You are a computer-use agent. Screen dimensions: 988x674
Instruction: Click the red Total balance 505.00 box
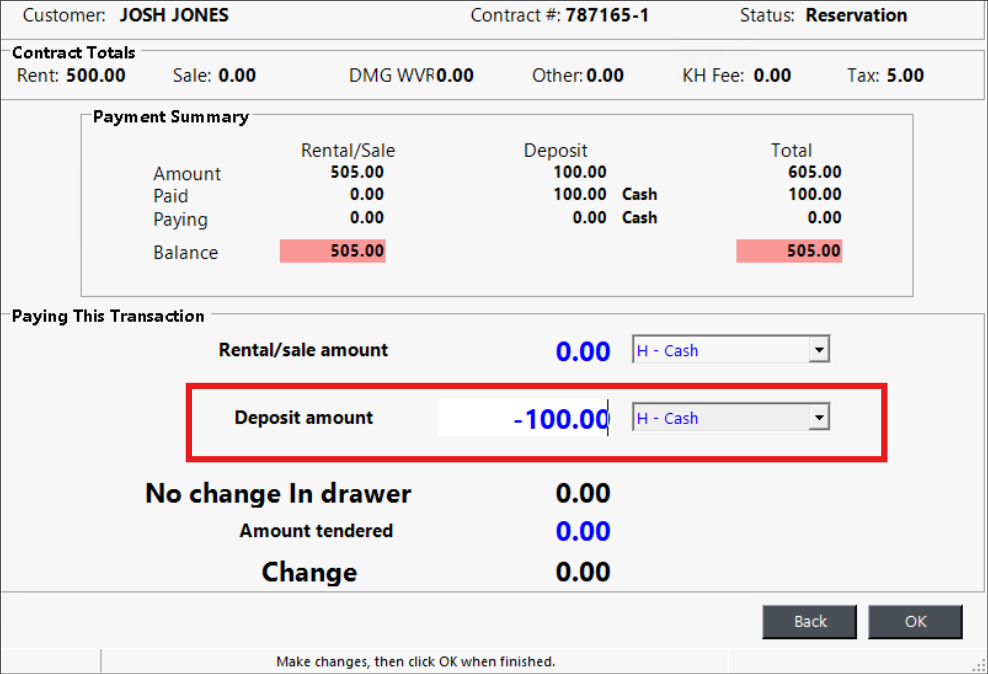coord(789,251)
